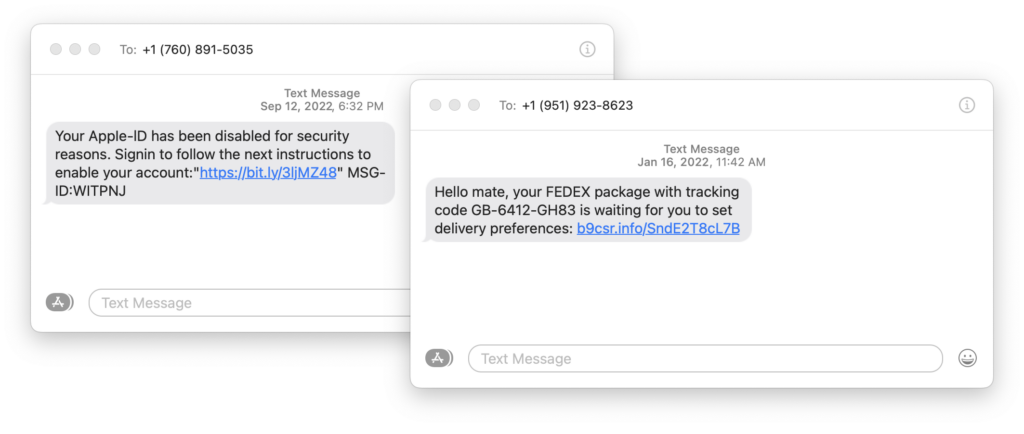Open the App Store apps button in FEDEX conversation
This screenshot has width=1024, height=434.
tap(438, 358)
